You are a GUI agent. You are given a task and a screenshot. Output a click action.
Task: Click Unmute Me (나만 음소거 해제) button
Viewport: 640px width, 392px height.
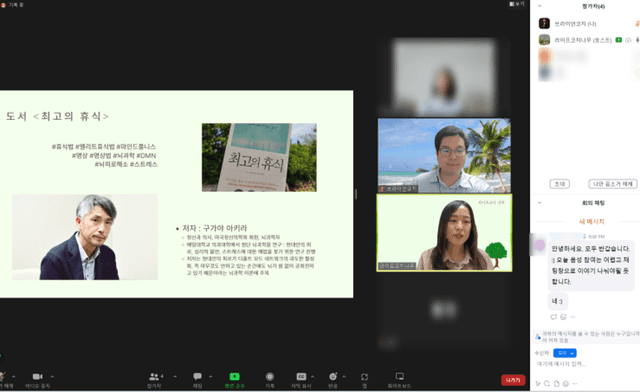point(613,184)
